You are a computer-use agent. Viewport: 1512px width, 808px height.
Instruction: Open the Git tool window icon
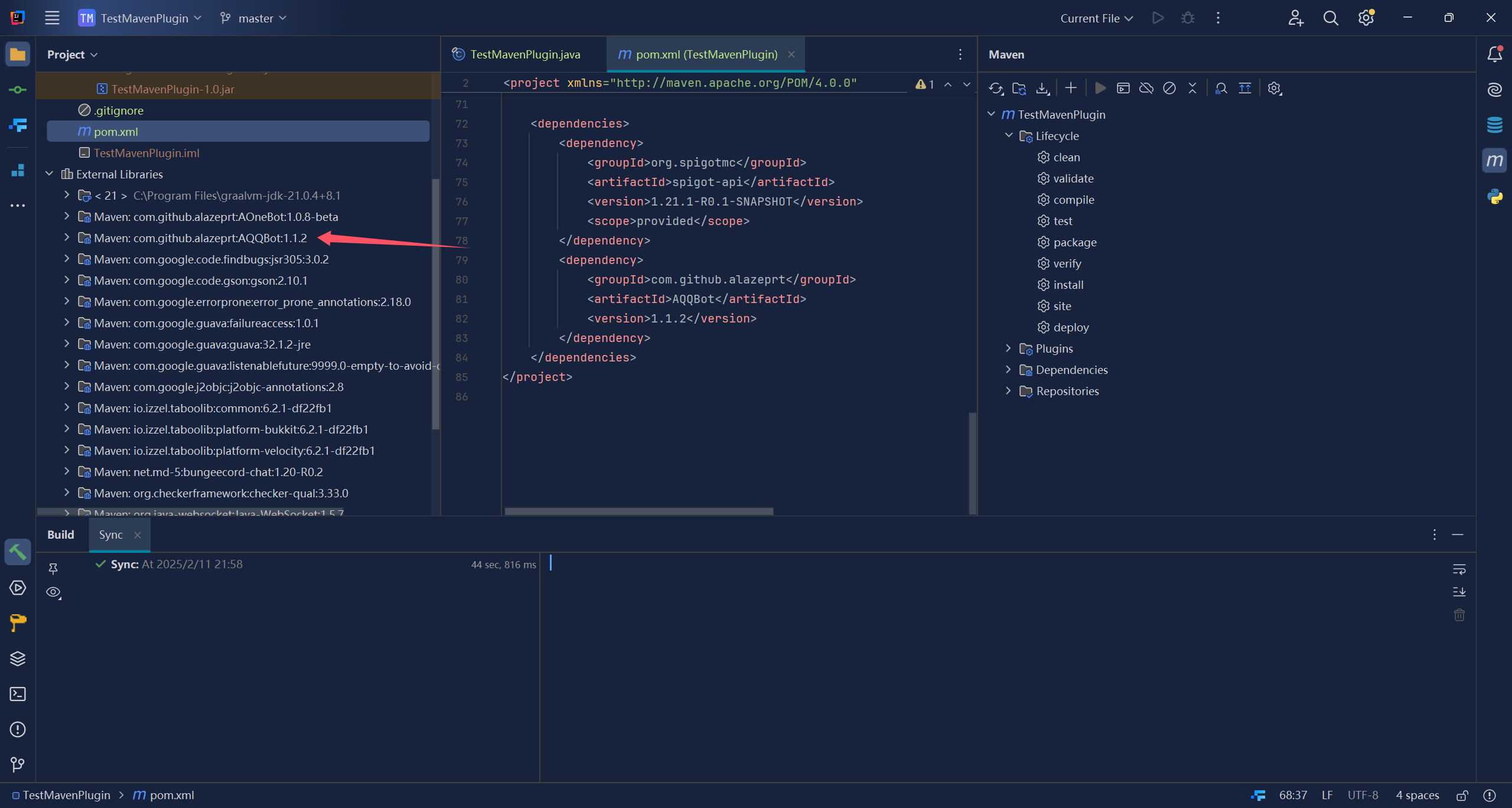click(x=18, y=765)
